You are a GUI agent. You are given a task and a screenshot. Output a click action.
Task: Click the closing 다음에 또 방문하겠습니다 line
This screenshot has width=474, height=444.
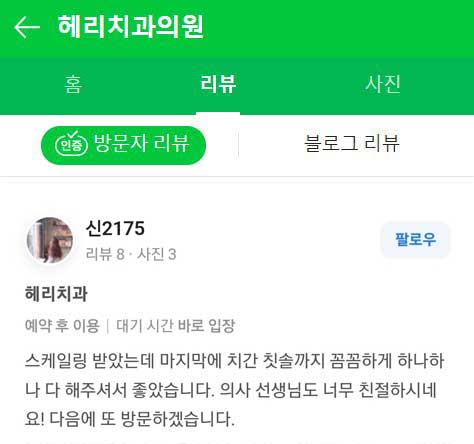click(142, 419)
